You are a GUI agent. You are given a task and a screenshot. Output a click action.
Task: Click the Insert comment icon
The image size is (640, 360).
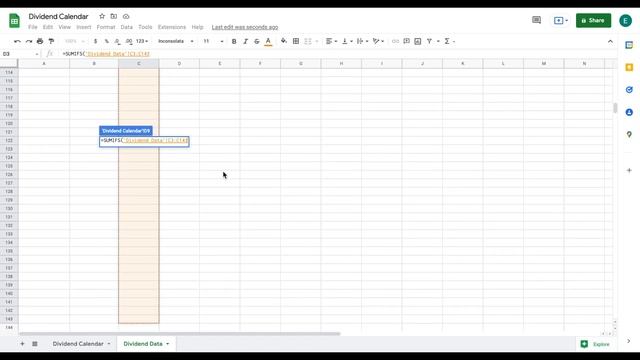coord(407,41)
